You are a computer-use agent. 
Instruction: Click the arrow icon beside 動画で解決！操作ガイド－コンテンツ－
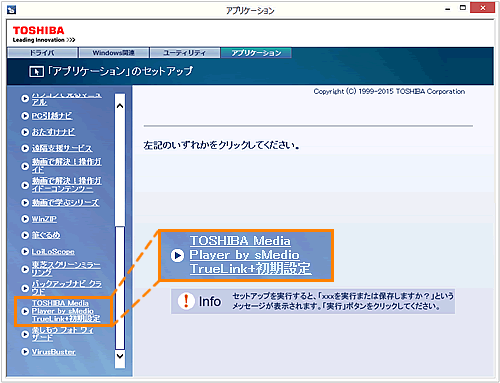click(25, 185)
